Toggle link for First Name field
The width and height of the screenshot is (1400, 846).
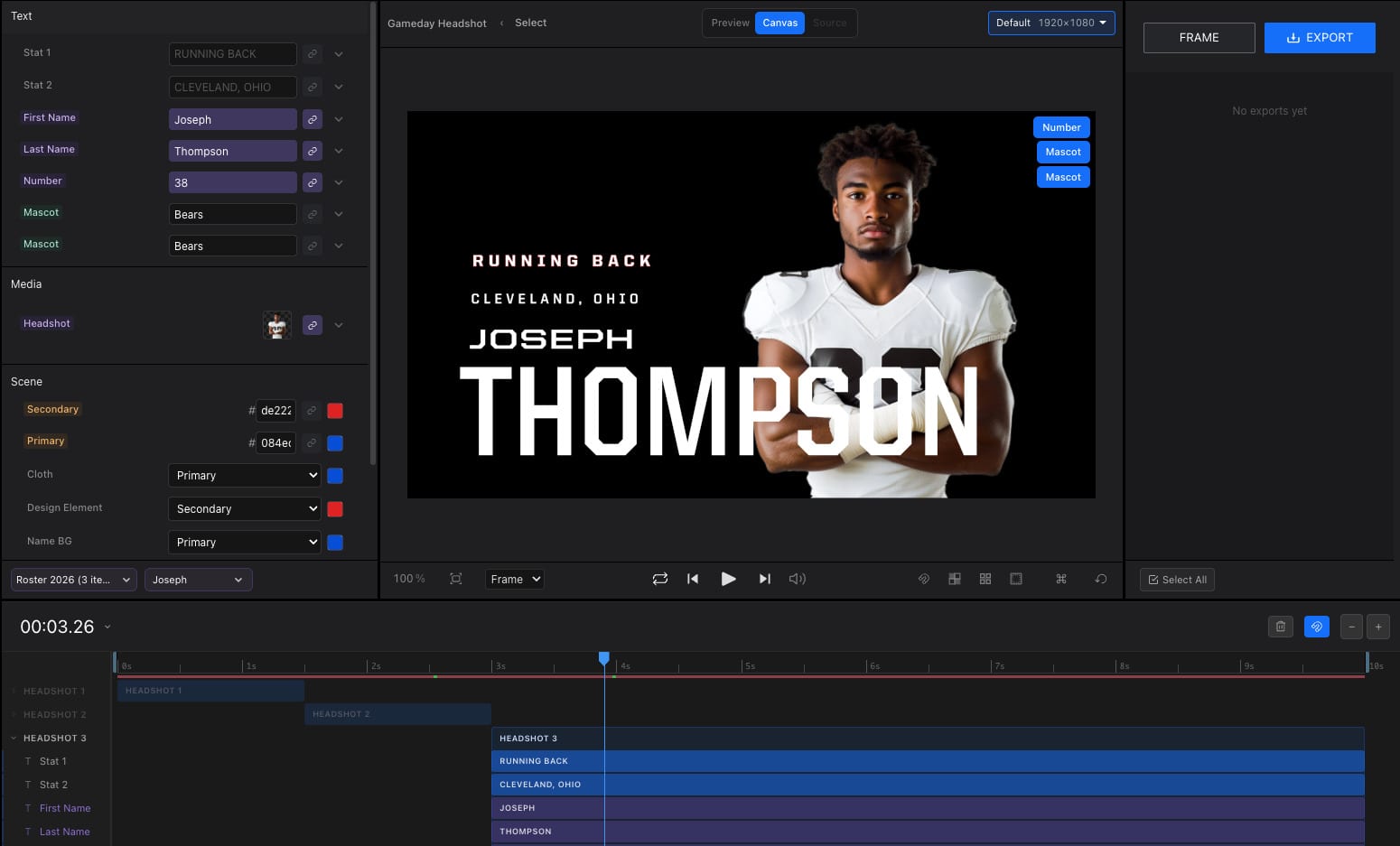(x=312, y=119)
